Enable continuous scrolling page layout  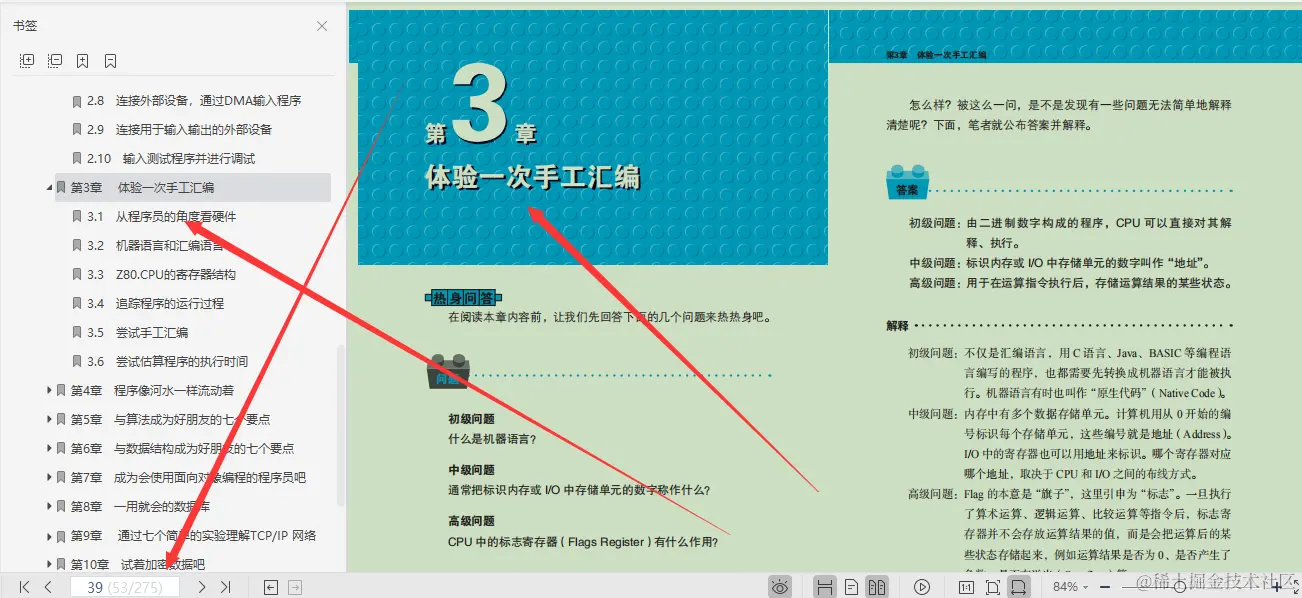pyautogui.click(x=825, y=586)
